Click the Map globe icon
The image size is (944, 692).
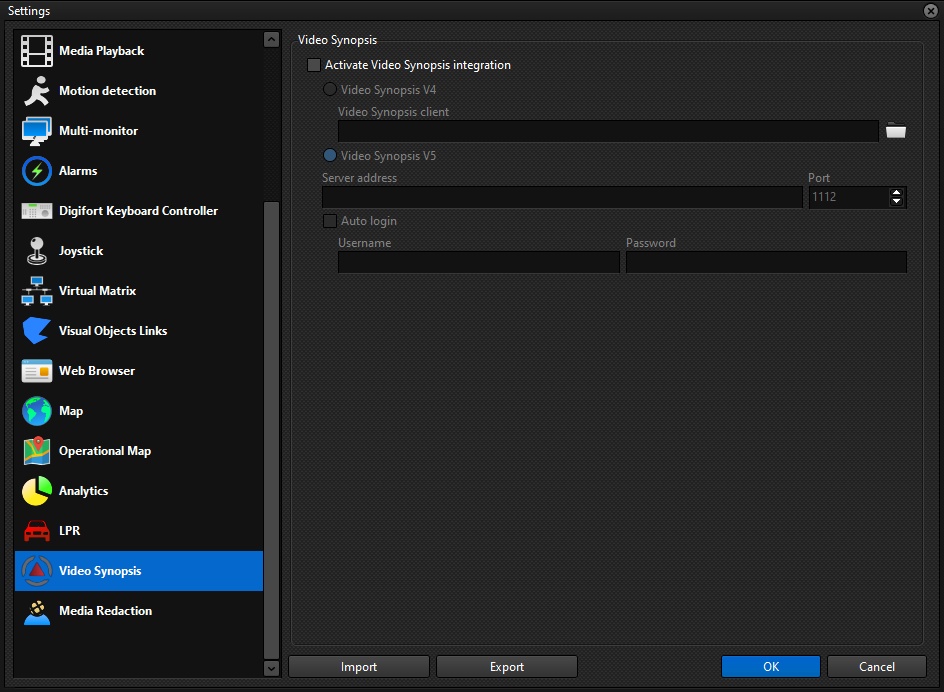coord(37,411)
